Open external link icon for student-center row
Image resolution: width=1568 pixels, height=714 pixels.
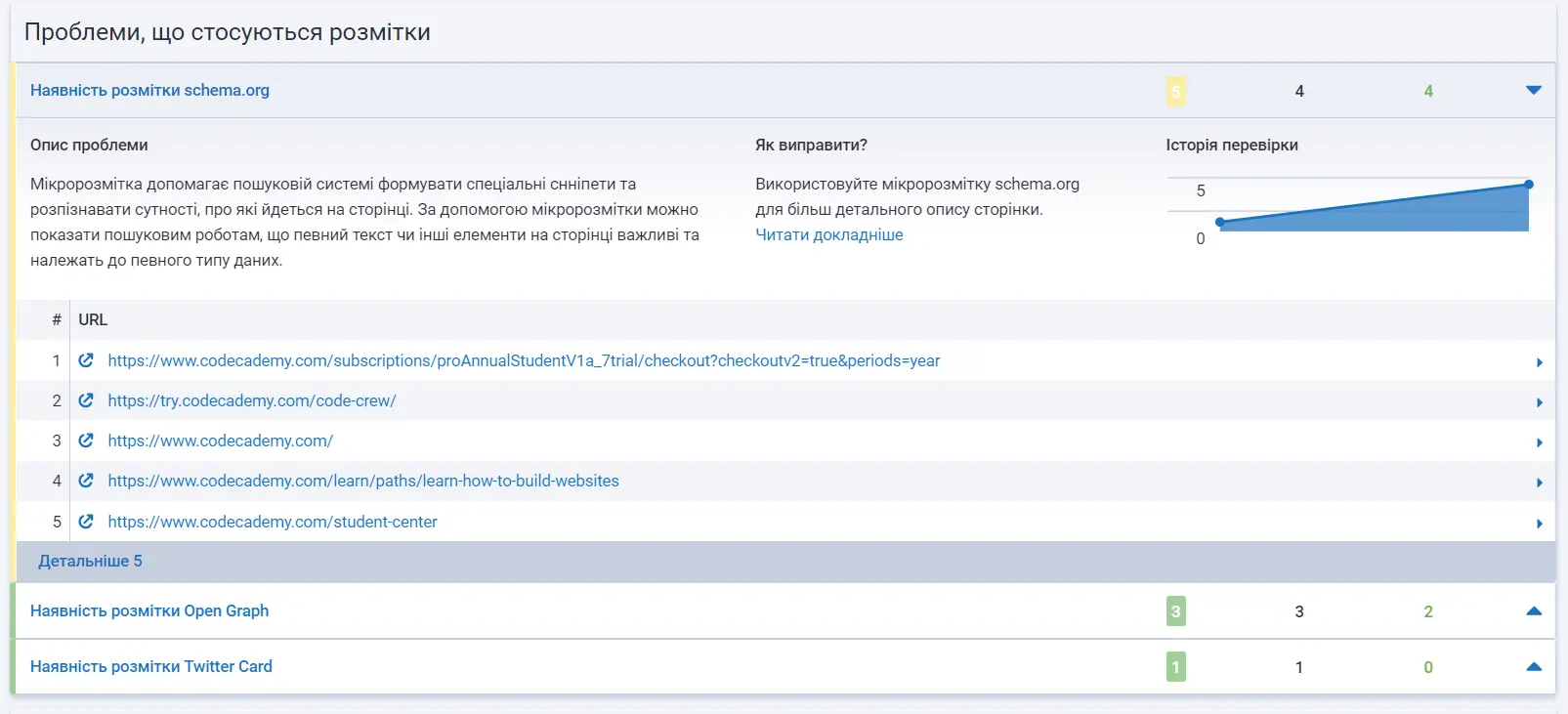pos(86,522)
